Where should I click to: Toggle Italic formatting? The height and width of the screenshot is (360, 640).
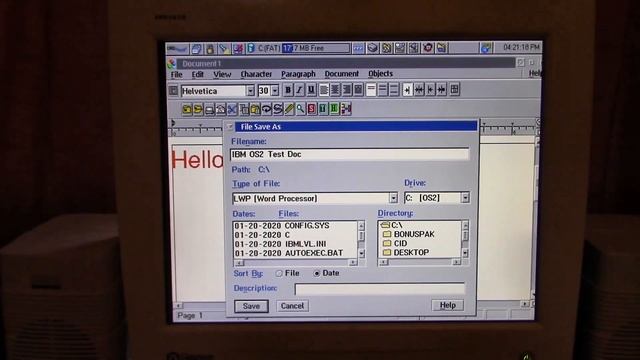[300, 89]
